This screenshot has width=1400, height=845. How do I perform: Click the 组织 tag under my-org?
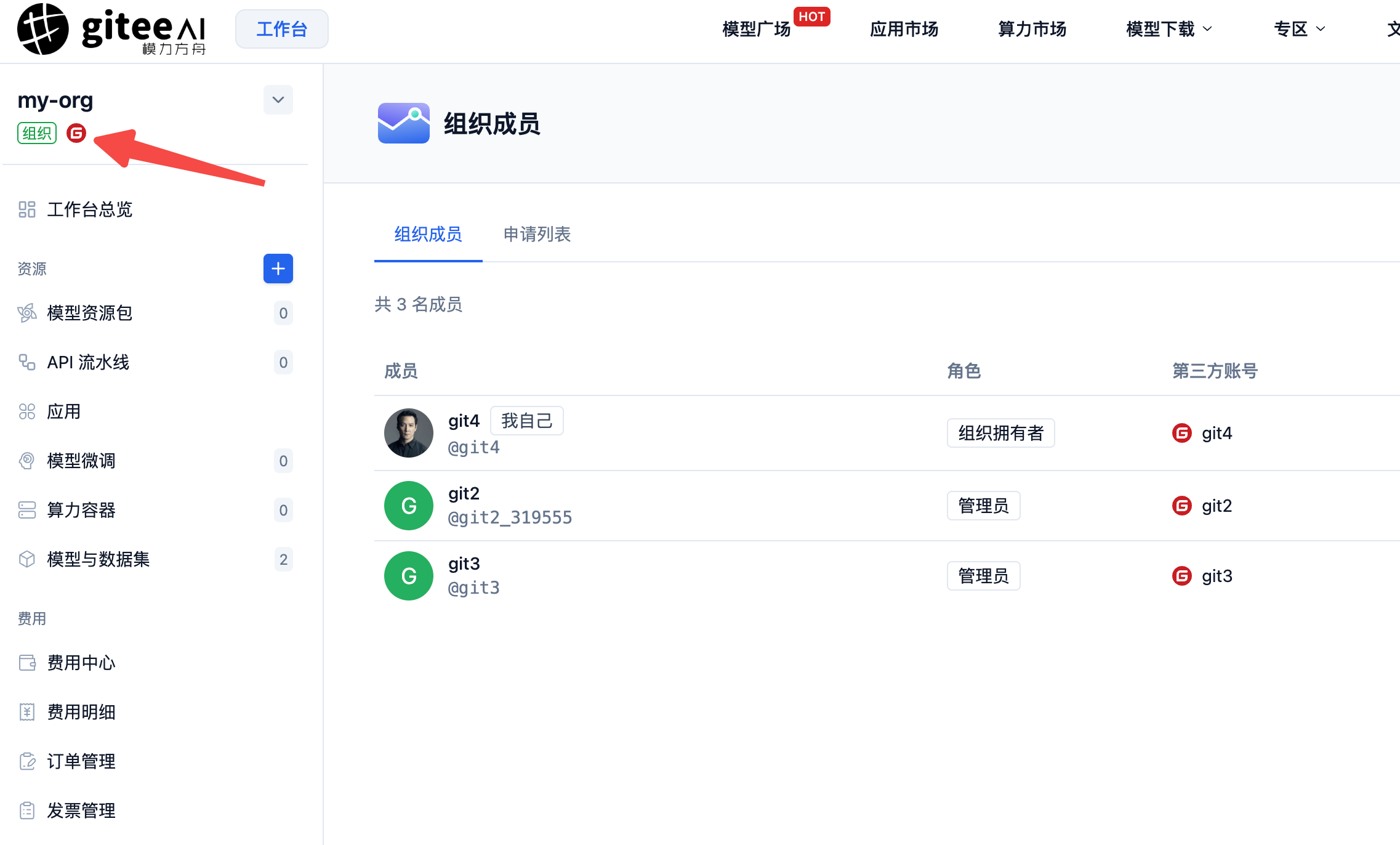(37, 133)
